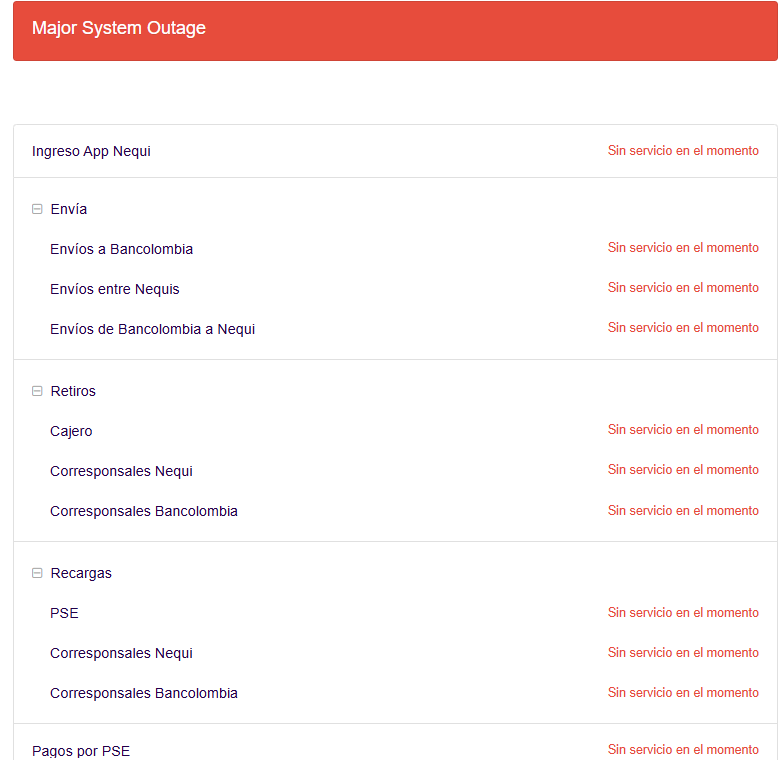This screenshot has width=780, height=760.
Task: Select Envíos a Bancolombia component
Action: pos(121,249)
